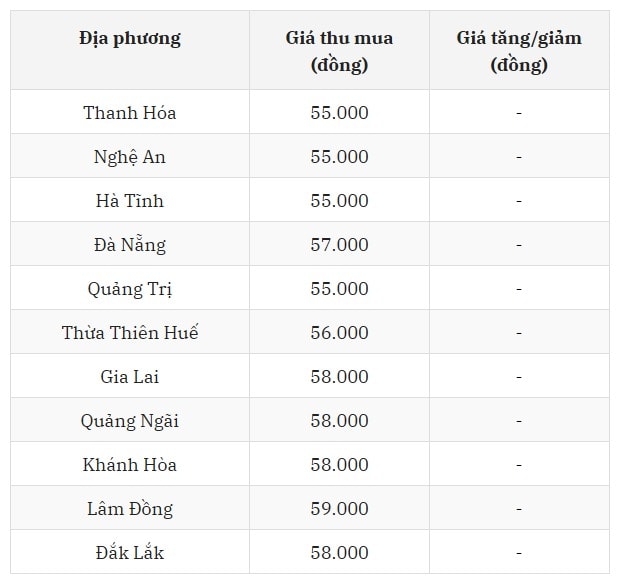Click the 57.000 price for Đà Nẵng
The width and height of the screenshot is (624, 584).
pos(339,245)
